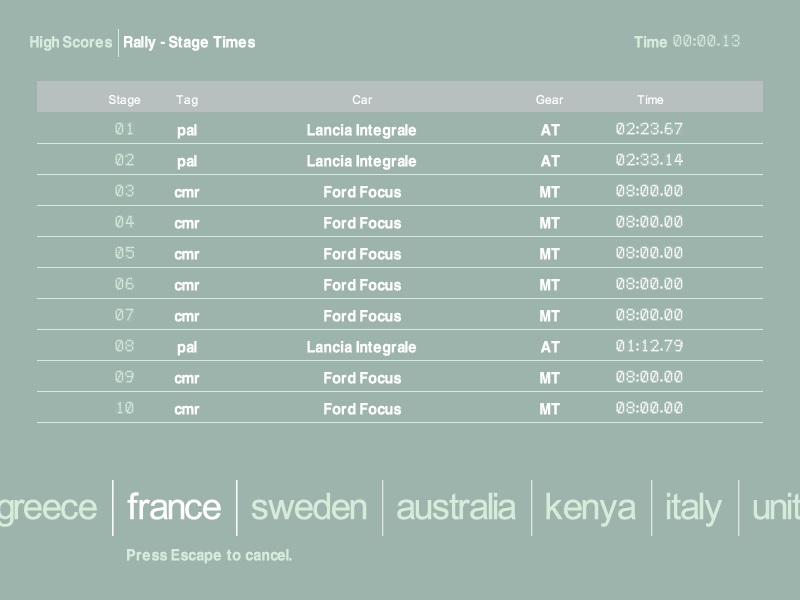800x600 pixels.
Task: Click the Tag column header
Action: pyautogui.click(x=187, y=100)
